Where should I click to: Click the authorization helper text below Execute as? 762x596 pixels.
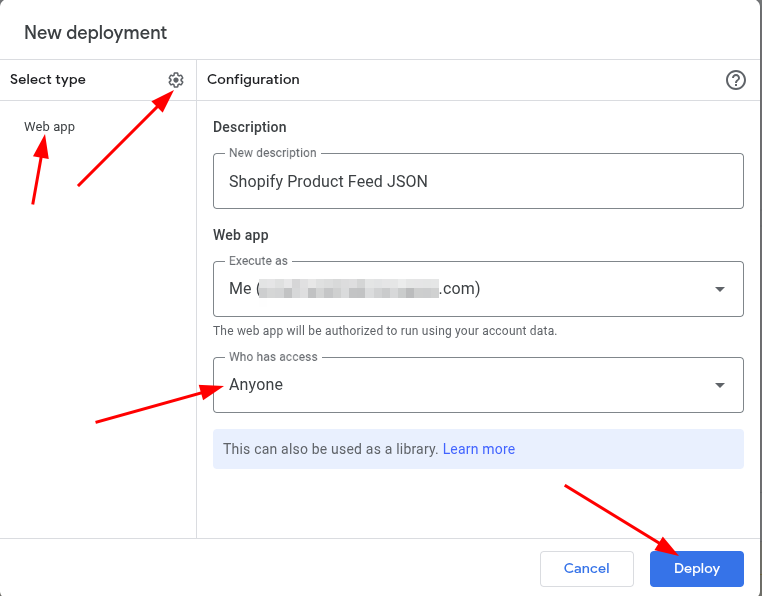coord(385,330)
